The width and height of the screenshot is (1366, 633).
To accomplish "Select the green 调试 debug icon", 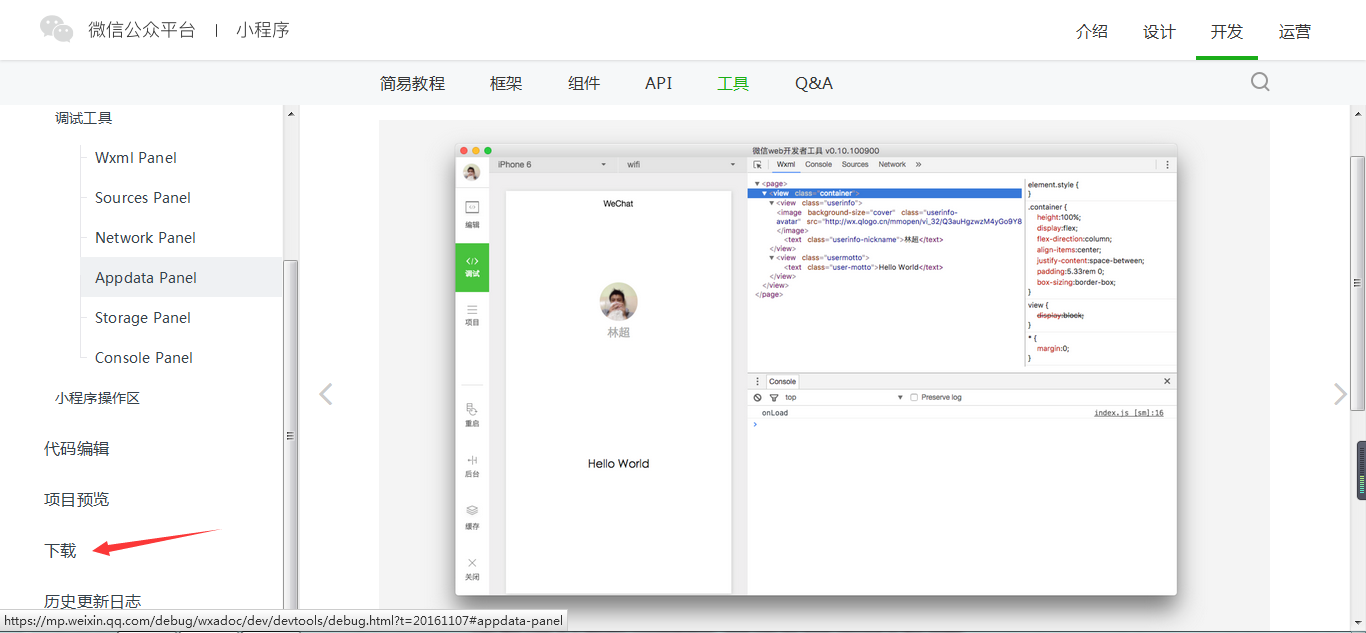I will click(x=472, y=267).
